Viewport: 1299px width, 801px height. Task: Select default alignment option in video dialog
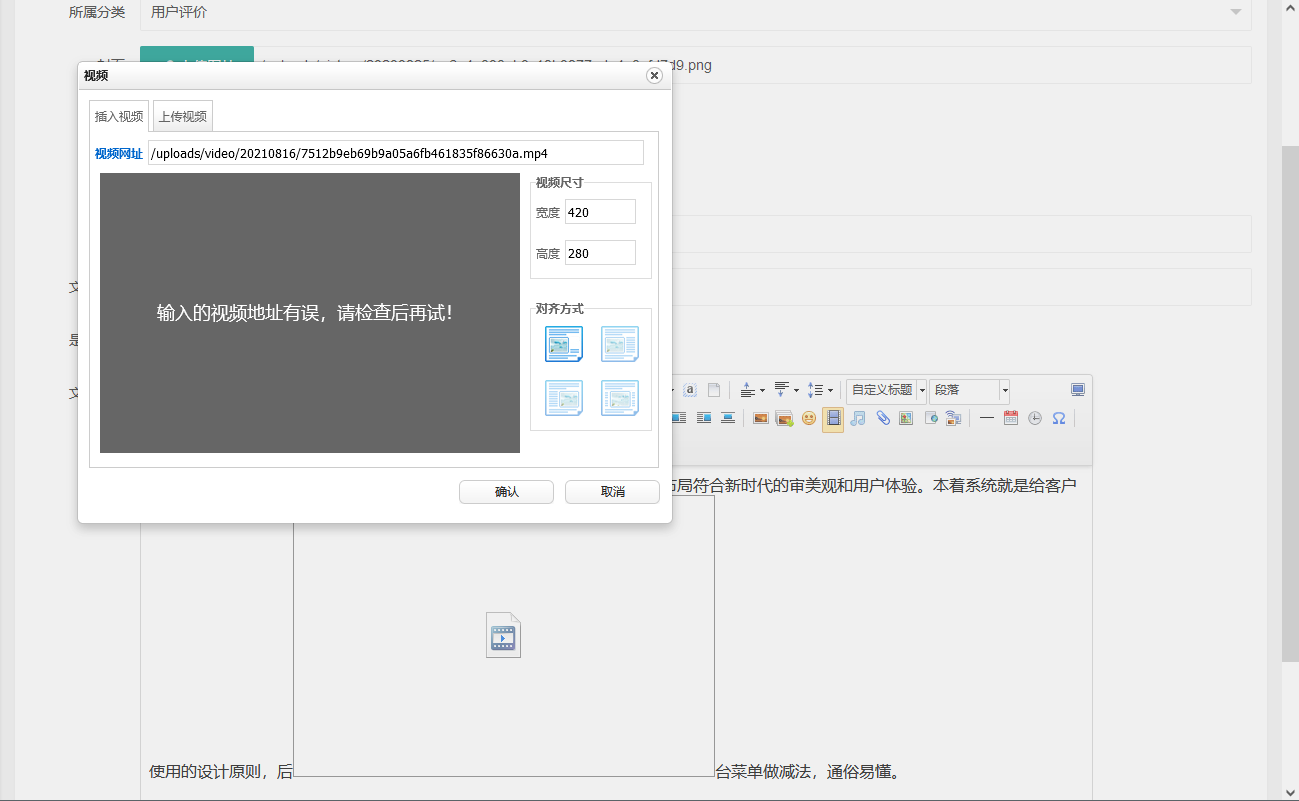click(x=564, y=344)
